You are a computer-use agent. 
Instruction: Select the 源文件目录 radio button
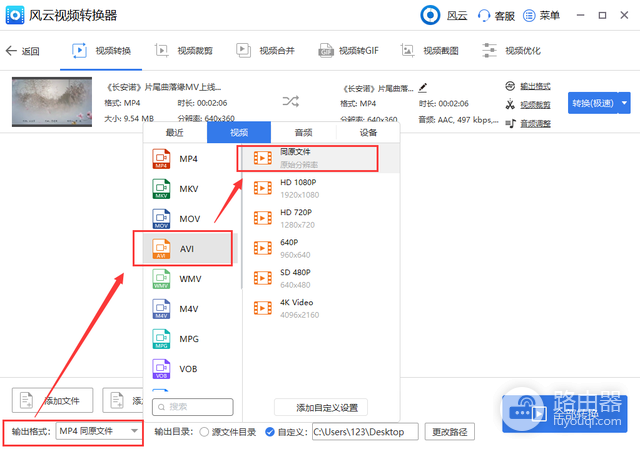point(204,432)
